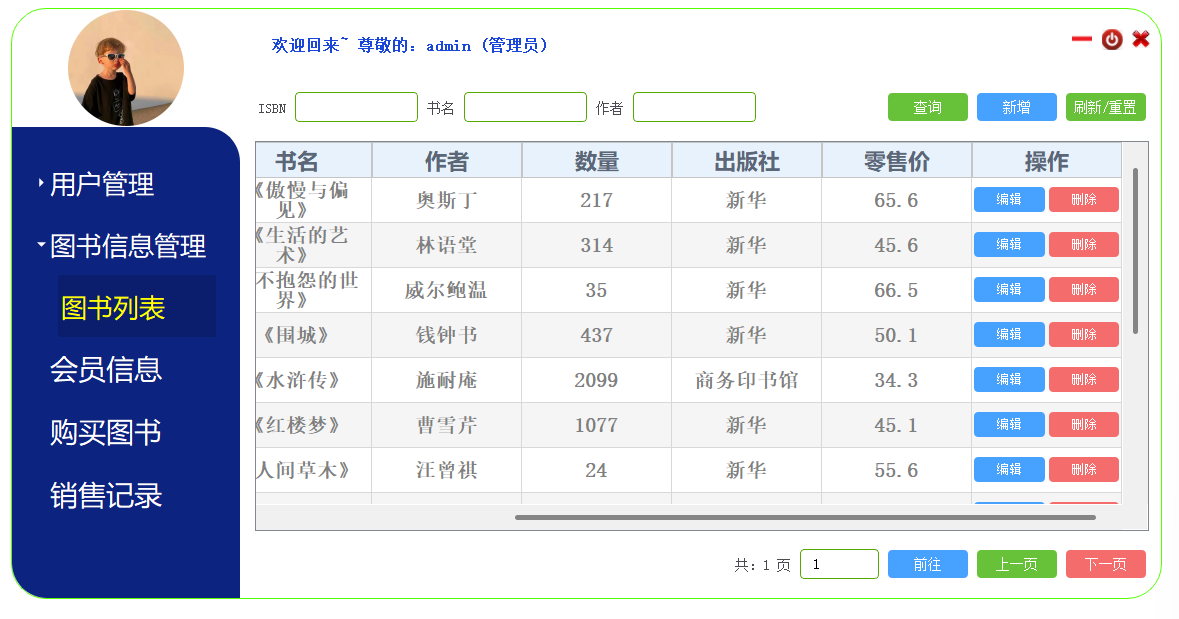The width and height of the screenshot is (1179, 619).
Task: Expand the 用户管理 menu arrow
Action: [41, 183]
